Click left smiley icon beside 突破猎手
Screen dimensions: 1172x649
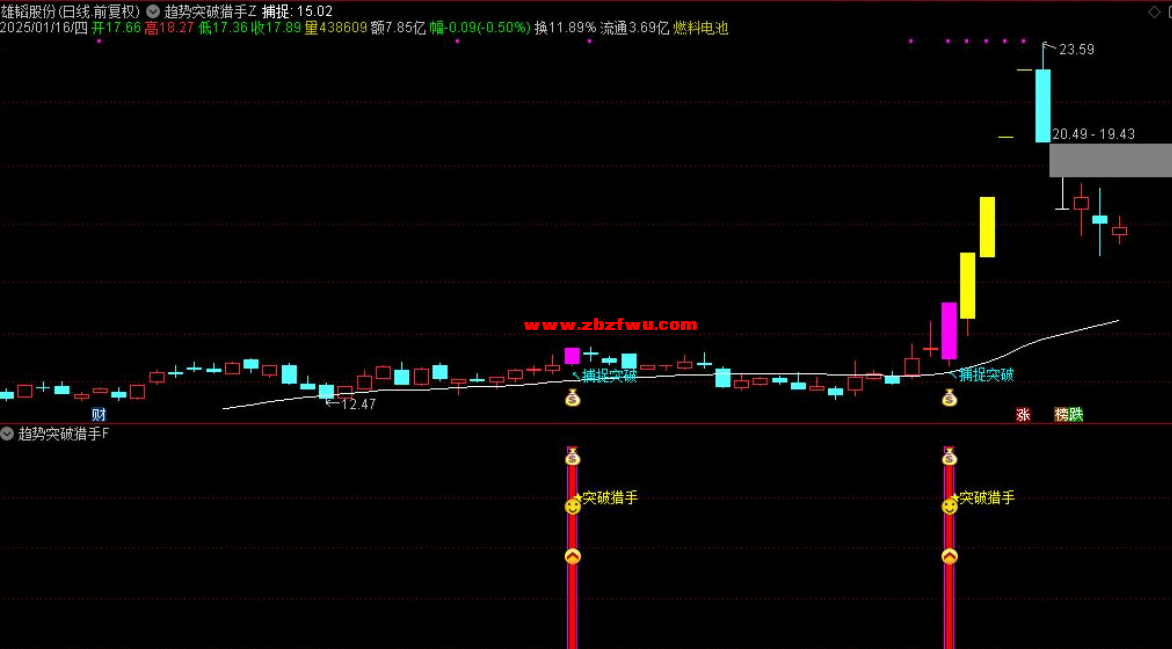coord(573,507)
